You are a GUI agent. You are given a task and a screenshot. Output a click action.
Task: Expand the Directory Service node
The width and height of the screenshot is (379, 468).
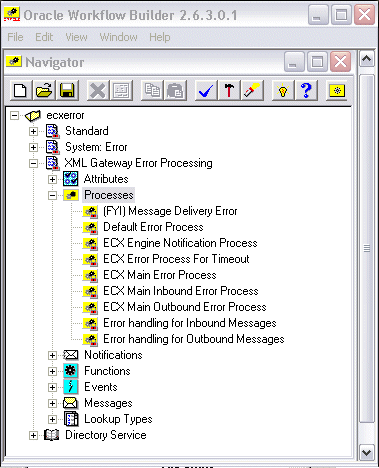coord(33,435)
